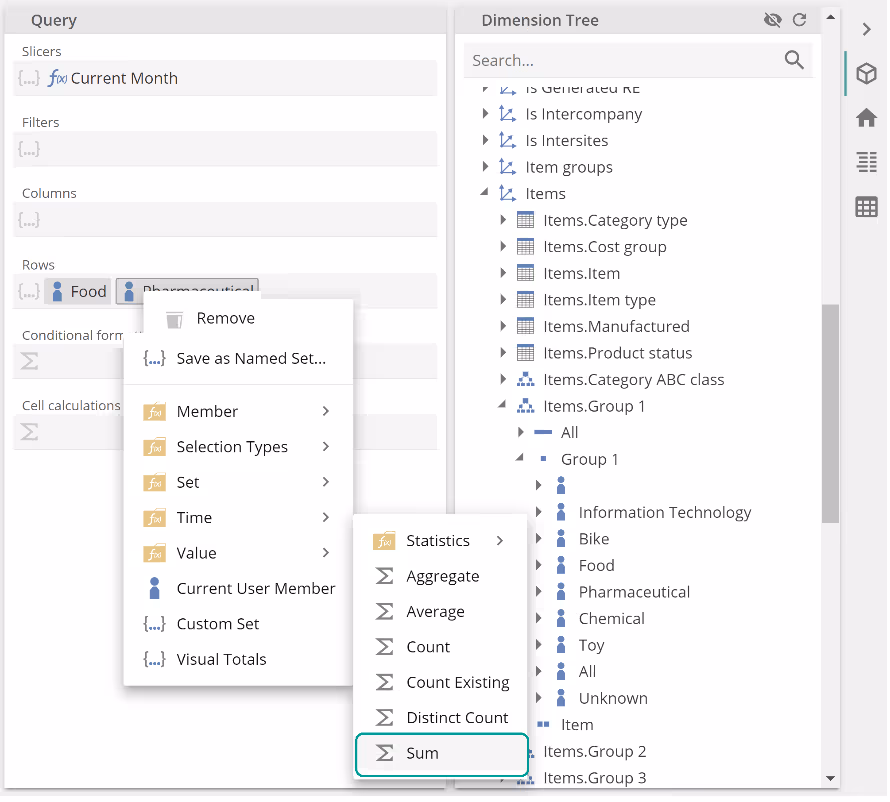Select Food member in Rows
Screen dimensions: 890x802
pos(78,291)
